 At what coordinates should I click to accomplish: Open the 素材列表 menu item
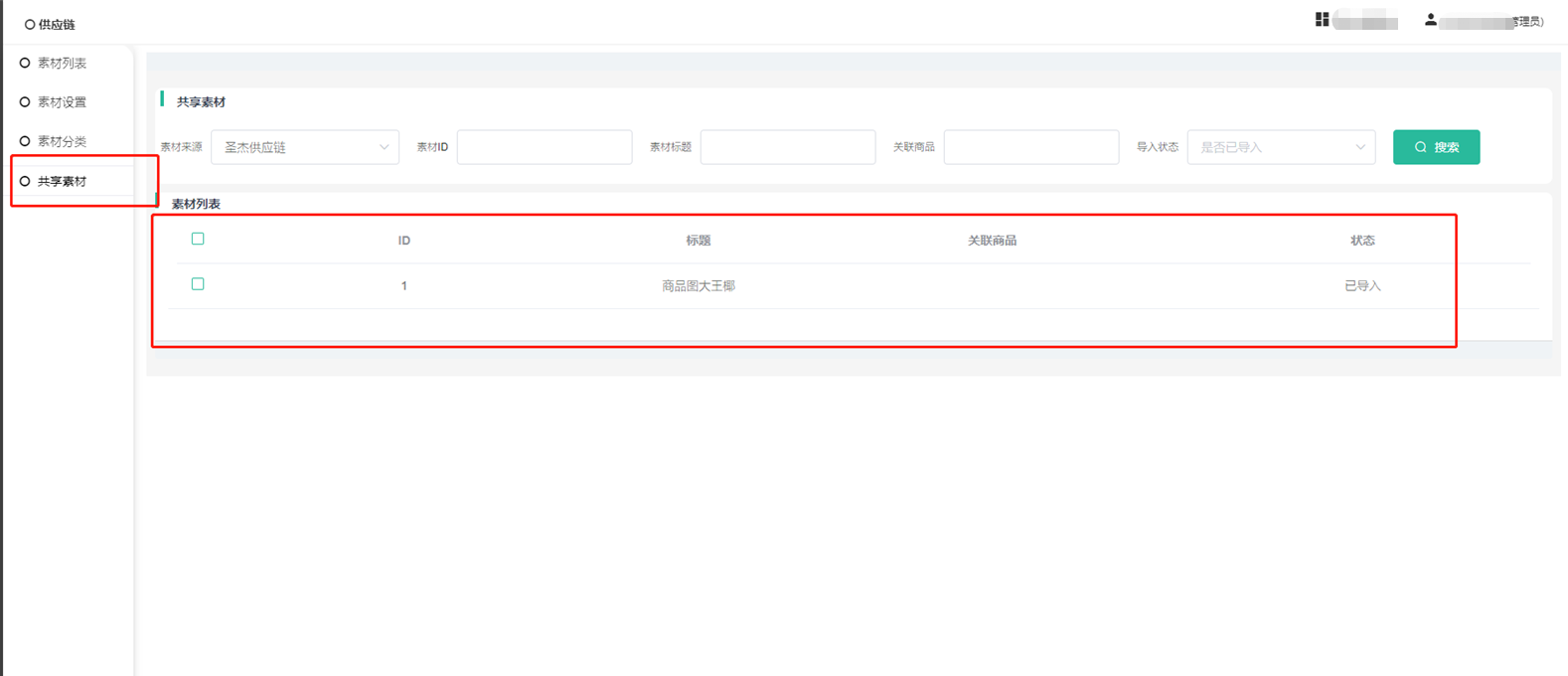tap(62, 63)
